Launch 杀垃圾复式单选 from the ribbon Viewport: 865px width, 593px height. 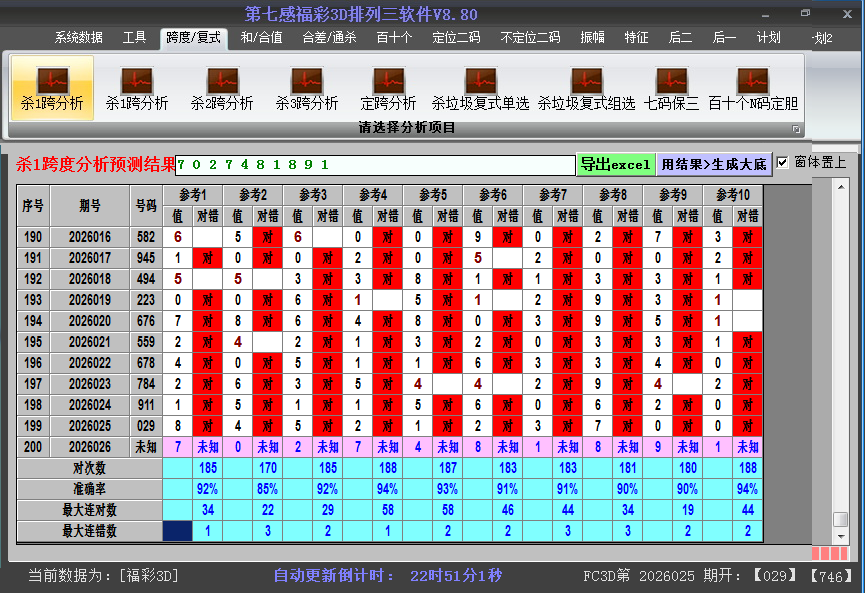point(480,87)
